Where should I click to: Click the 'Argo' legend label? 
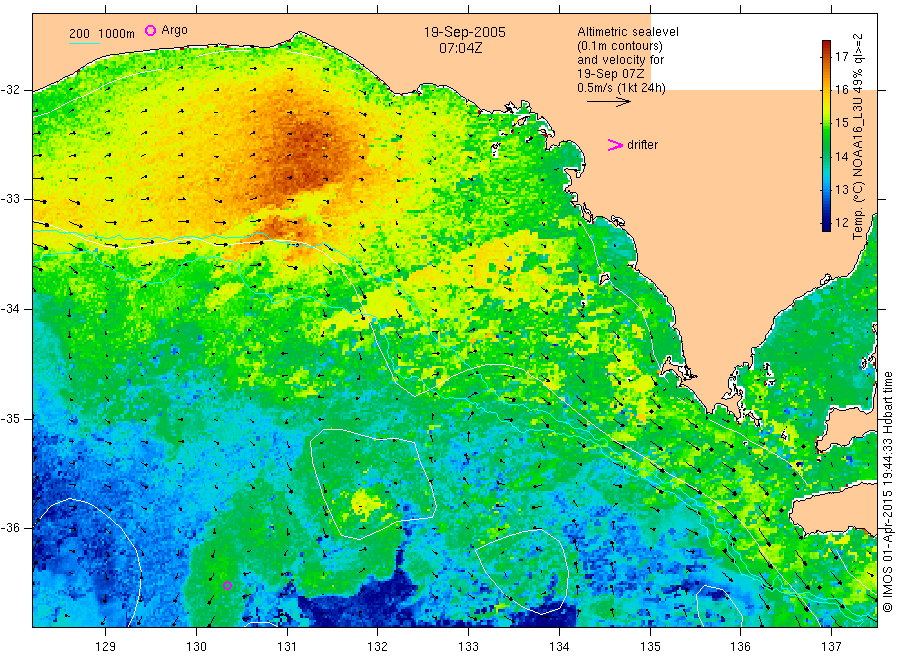(x=174, y=30)
